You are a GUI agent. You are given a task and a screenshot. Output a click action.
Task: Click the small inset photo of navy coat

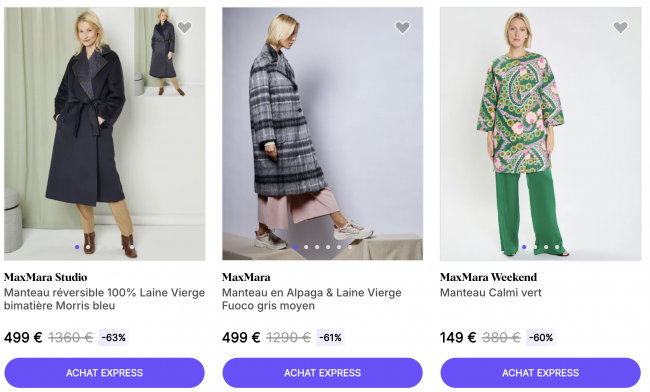tap(162, 52)
